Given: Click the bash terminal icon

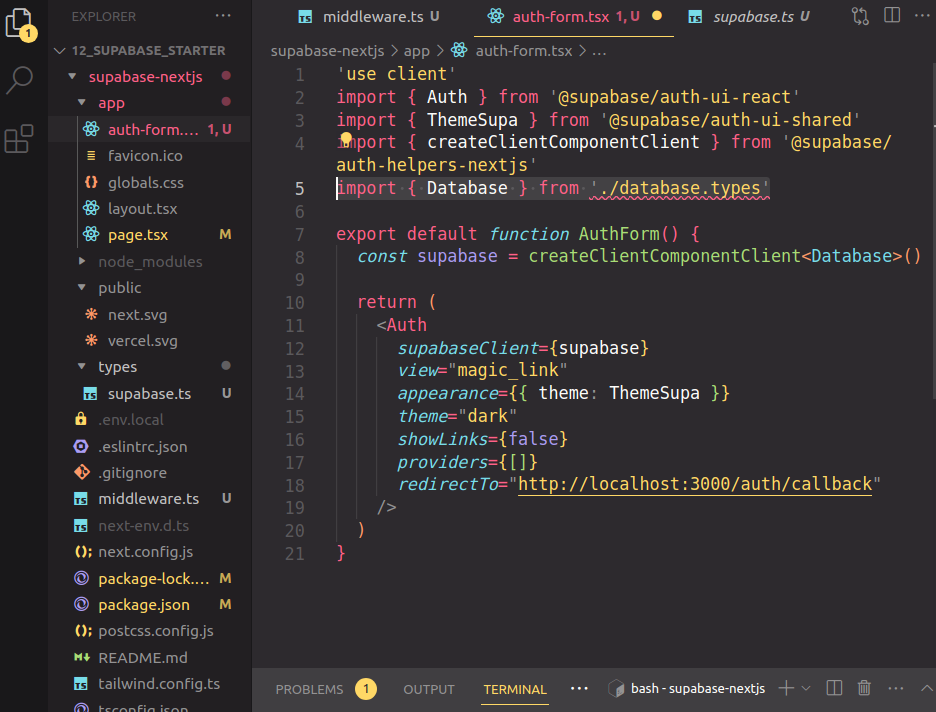Looking at the screenshot, I should (616, 689).
